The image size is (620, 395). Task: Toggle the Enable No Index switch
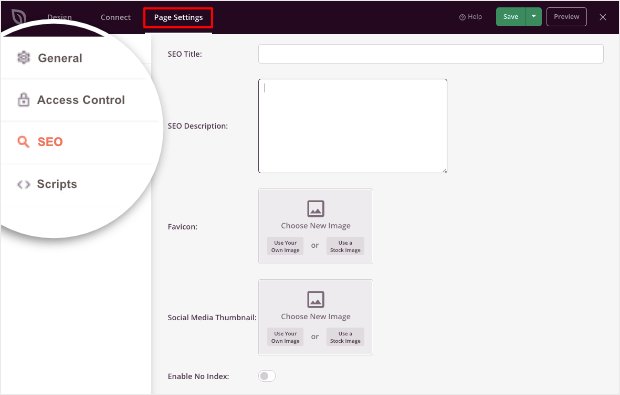tap(267, 376)
